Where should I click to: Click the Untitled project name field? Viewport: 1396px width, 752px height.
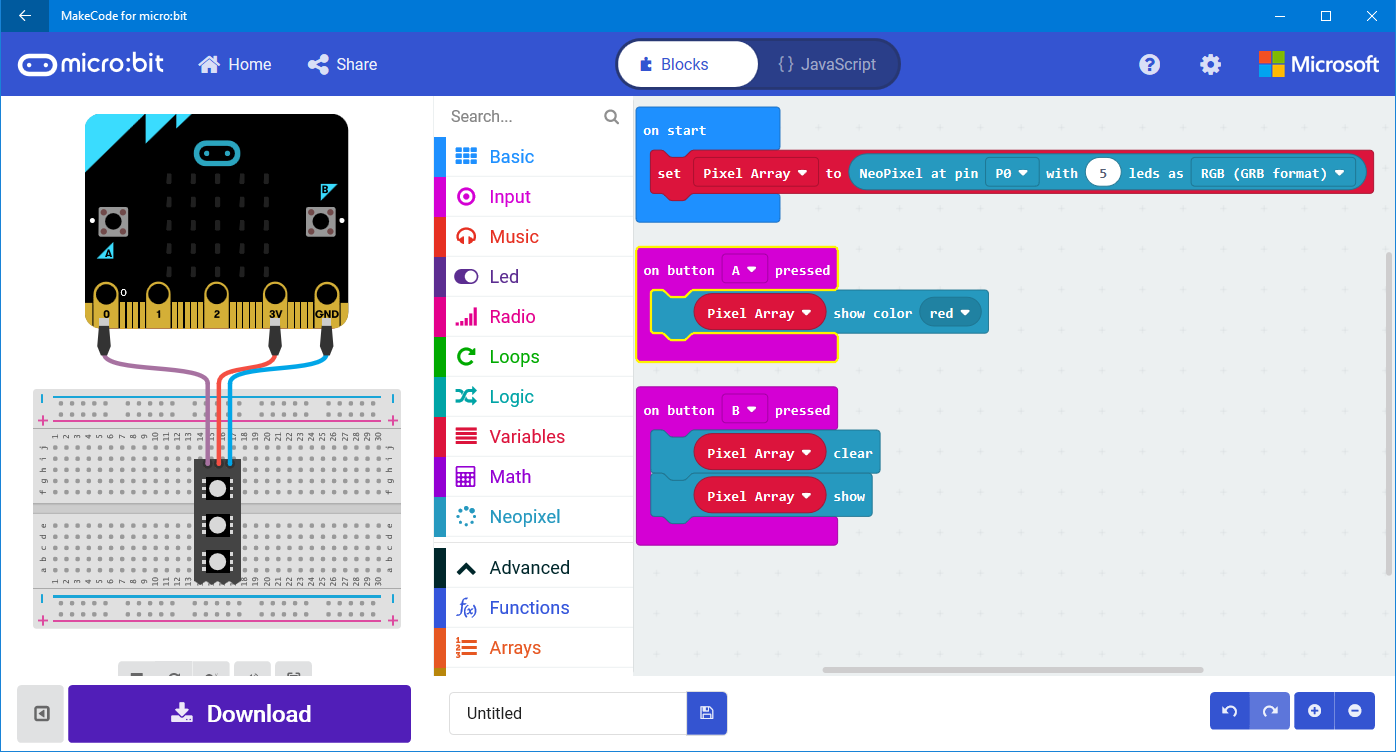pos(568,713)
